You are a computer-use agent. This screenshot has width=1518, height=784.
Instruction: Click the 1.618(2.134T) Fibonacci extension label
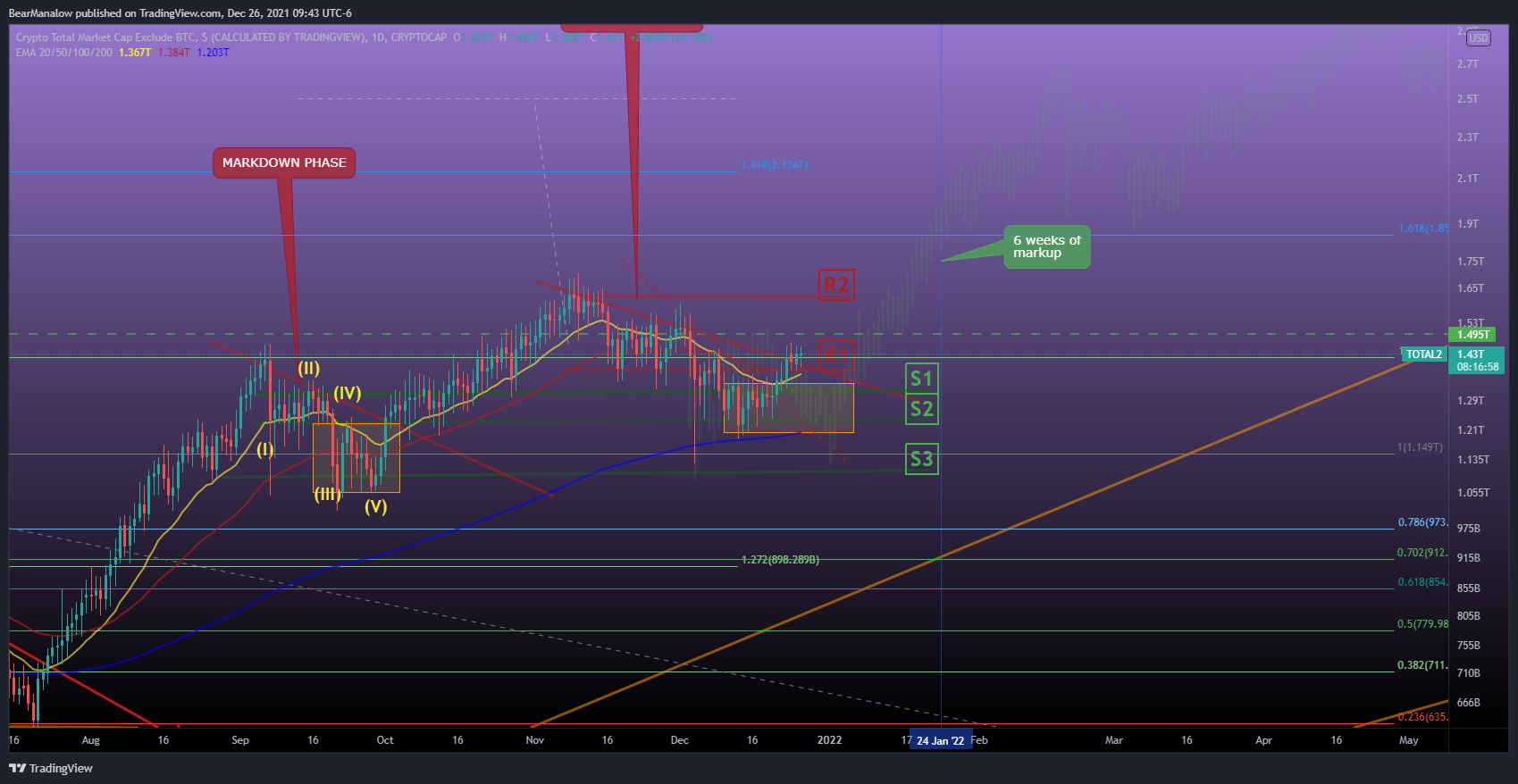774,165
